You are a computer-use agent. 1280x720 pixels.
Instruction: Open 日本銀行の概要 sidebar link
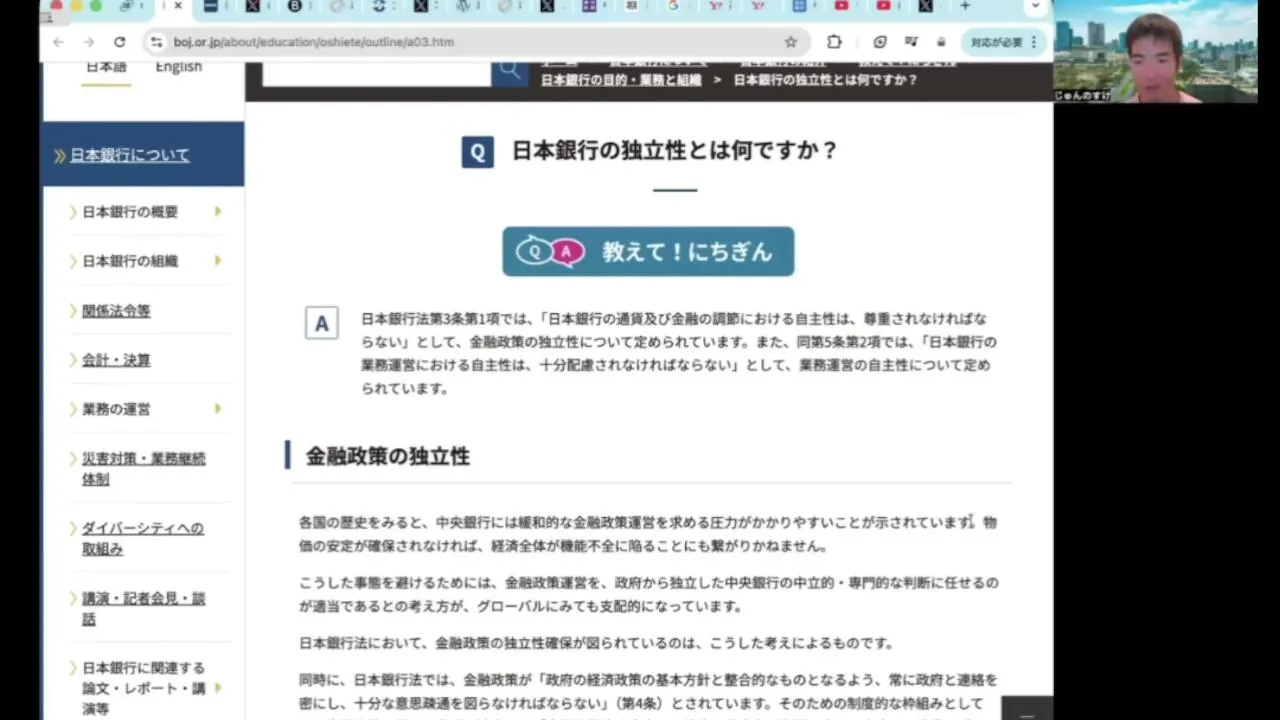[130, 212]
